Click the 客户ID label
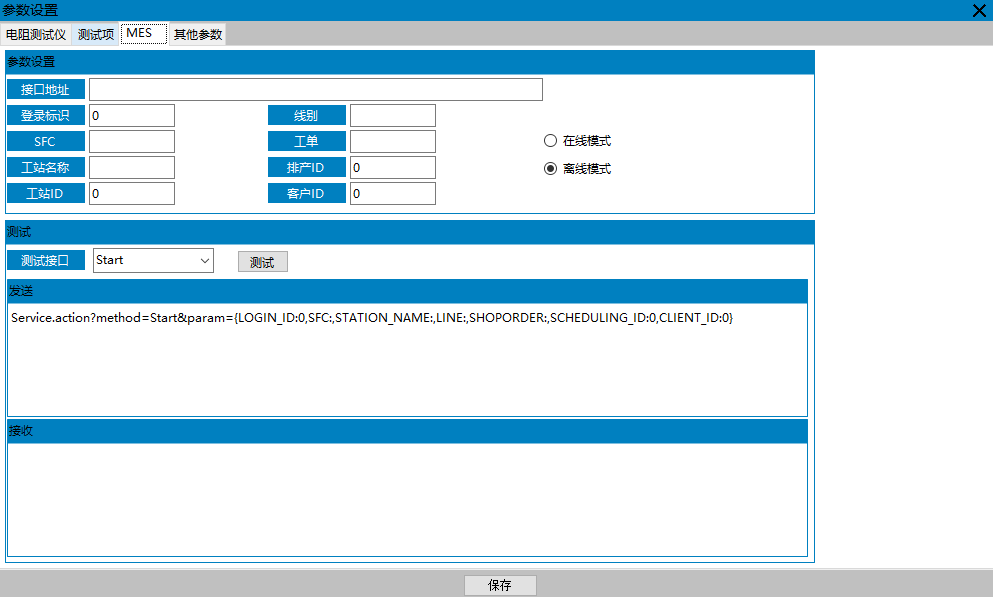Screen dimensions: 993x597 [307, 193]
